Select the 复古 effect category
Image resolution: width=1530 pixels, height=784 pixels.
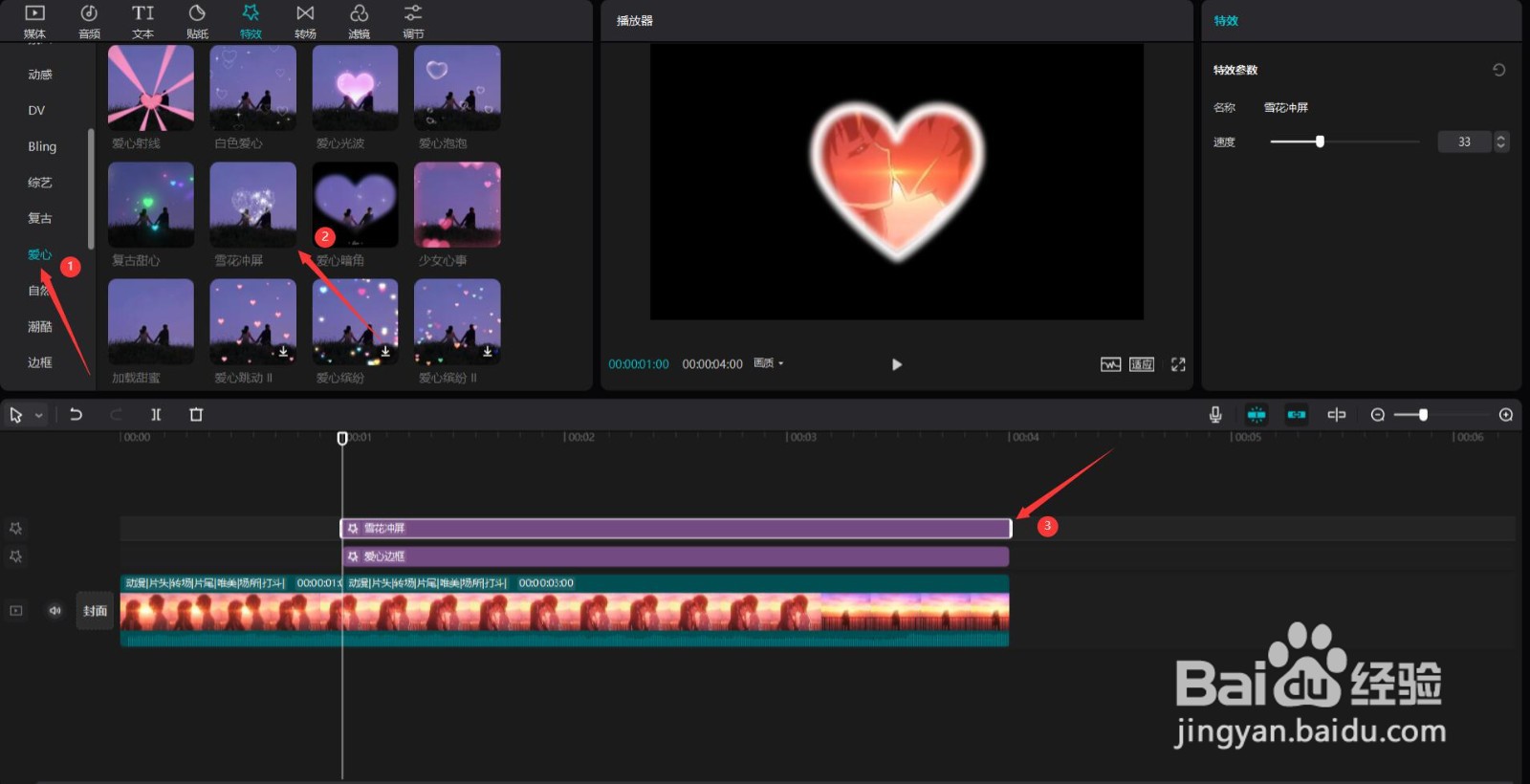click(40, 218)
